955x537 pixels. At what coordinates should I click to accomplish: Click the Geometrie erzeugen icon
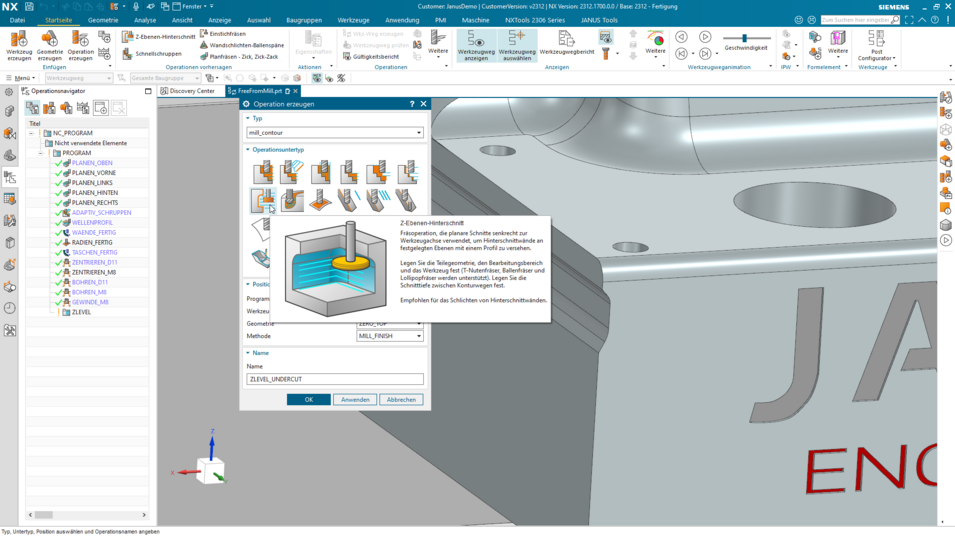point(49,44)
